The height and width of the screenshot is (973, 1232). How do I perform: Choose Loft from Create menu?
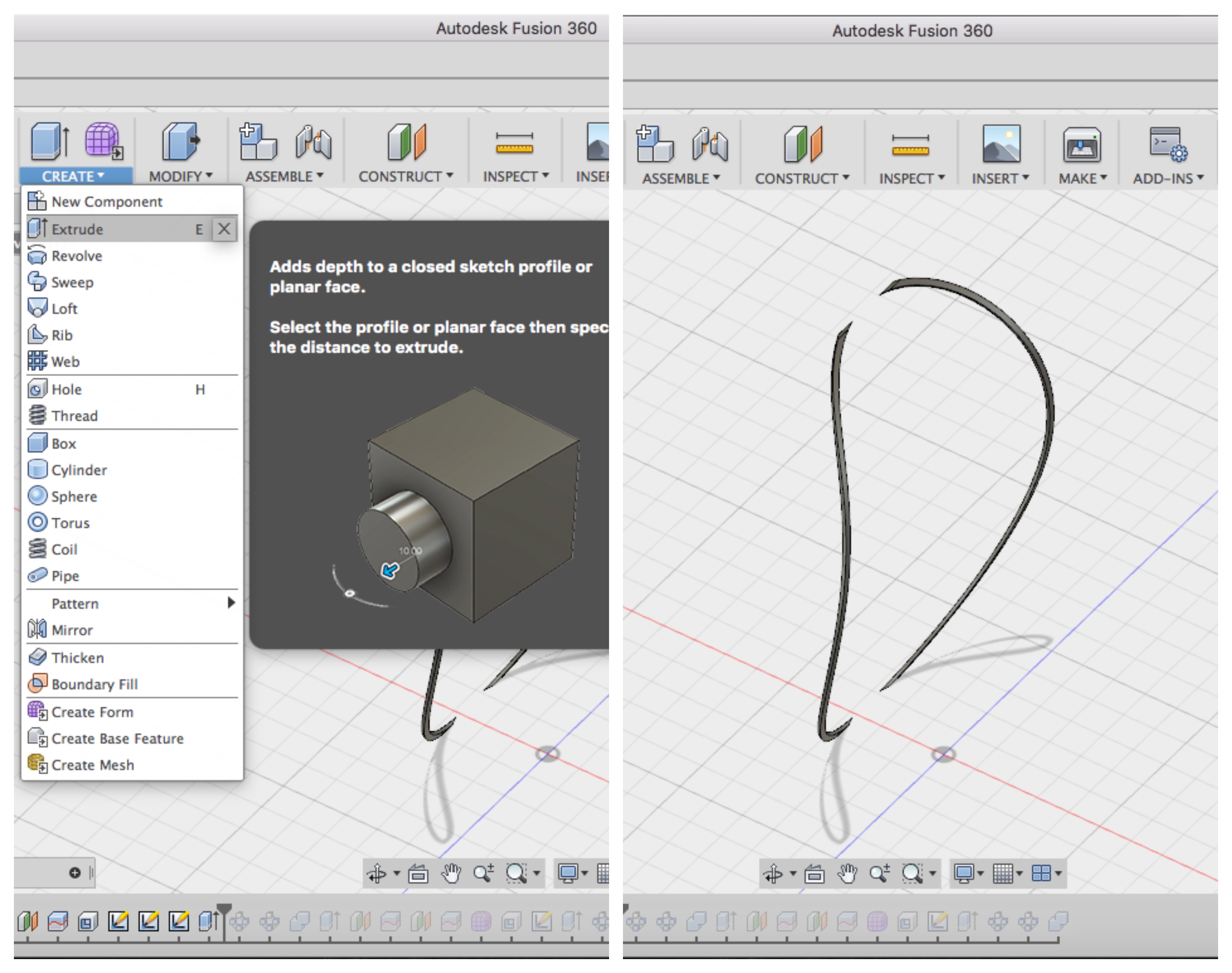132,309
